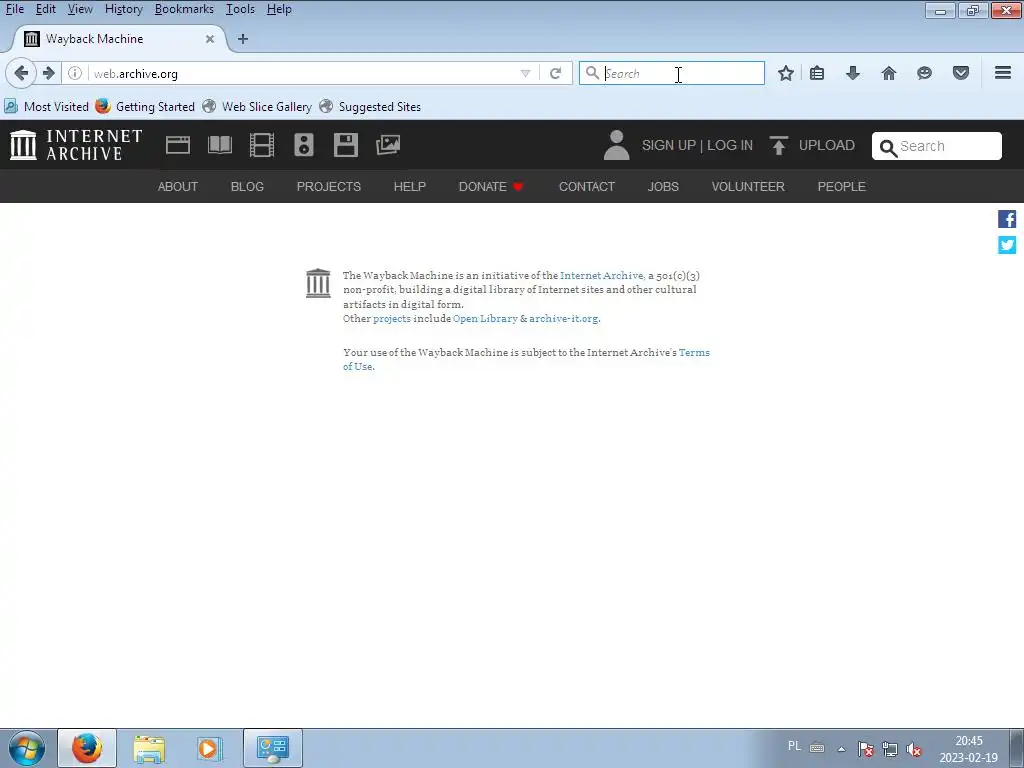1024x768 pixels.
Task: Click the user avatar icon
Action: (616, 145)
